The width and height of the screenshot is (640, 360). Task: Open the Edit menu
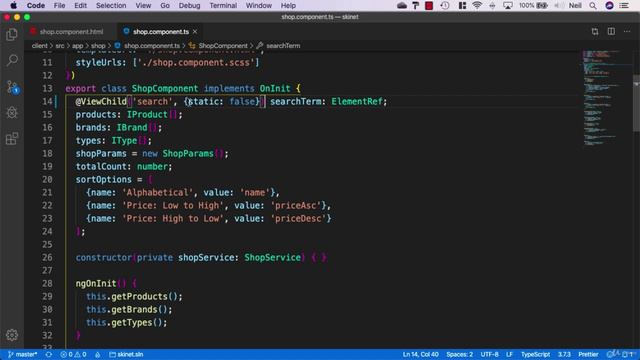tap(80, 5)
